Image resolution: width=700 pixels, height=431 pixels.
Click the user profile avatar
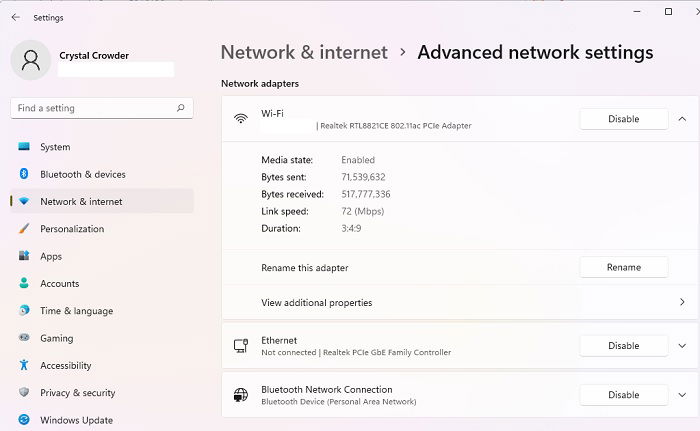(x=31, y=60)
